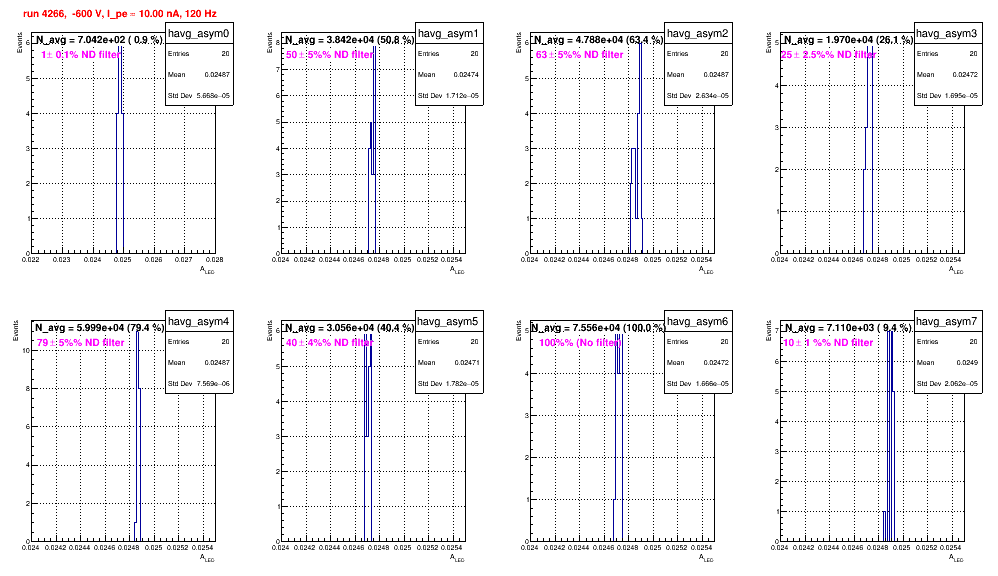
Task: Click the N_avg = 7.110e+03 label
Action: (848, 328)
